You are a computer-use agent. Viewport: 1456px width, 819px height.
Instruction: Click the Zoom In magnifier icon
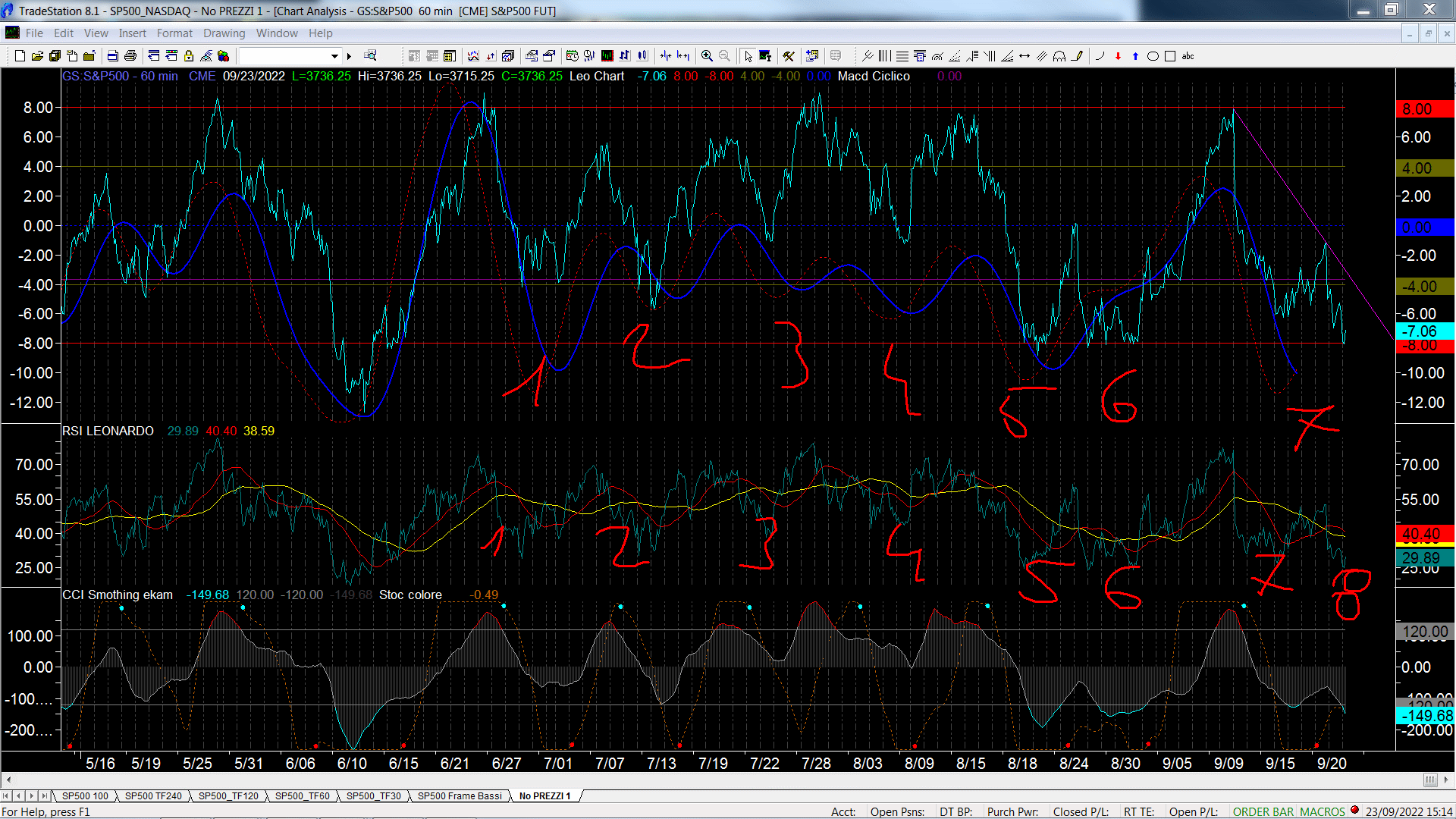(707, 56)
